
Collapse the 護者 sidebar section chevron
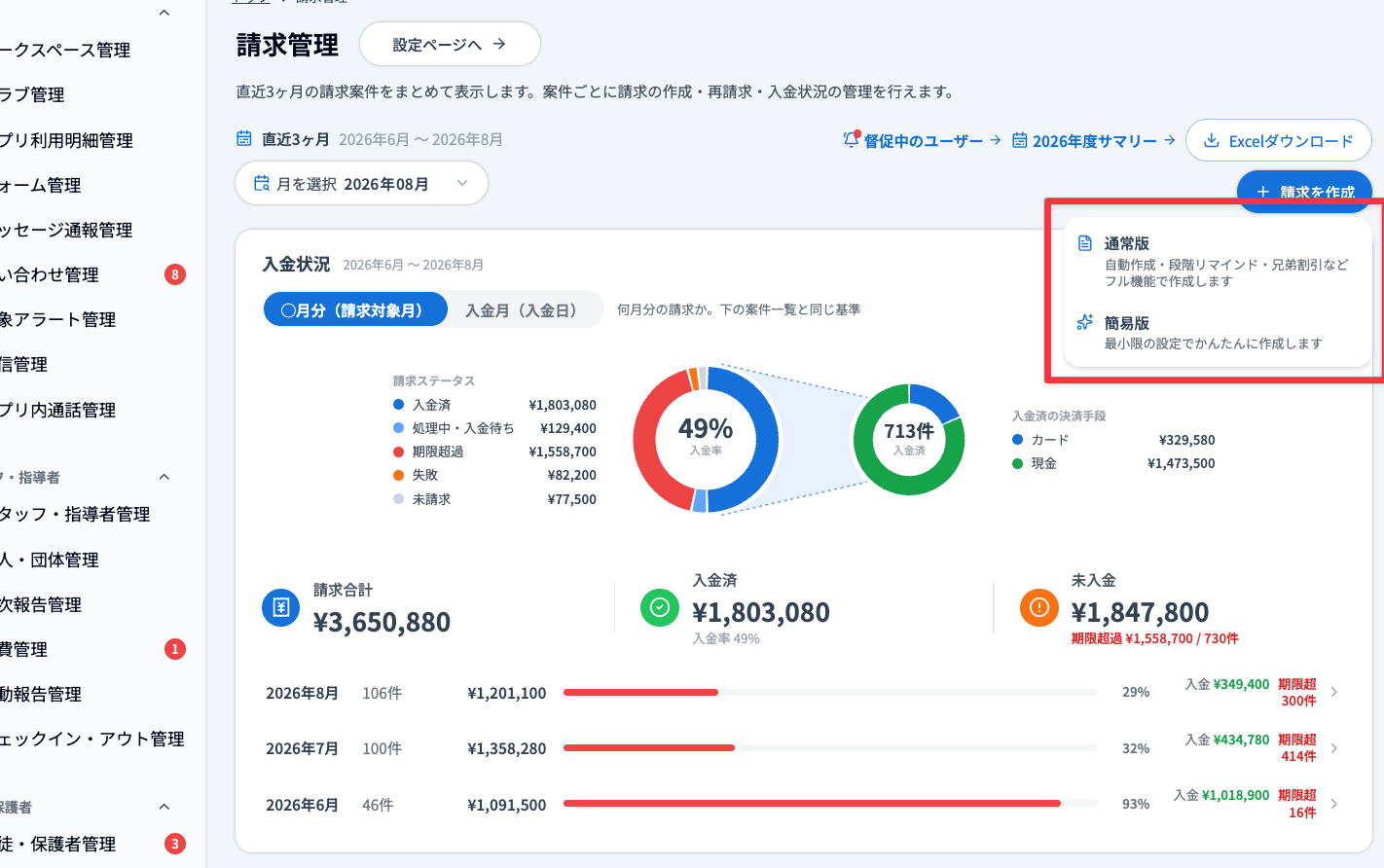tap(164, 807)
